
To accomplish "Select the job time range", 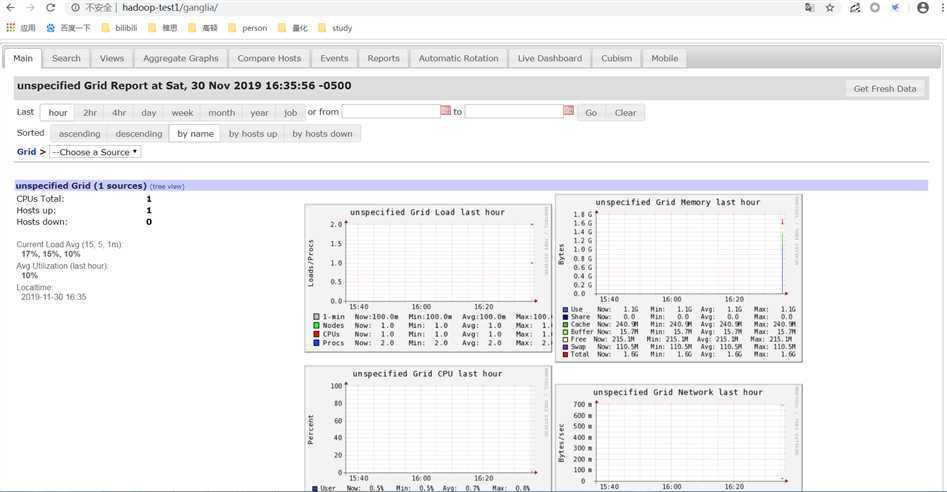I will click(291, 112).
